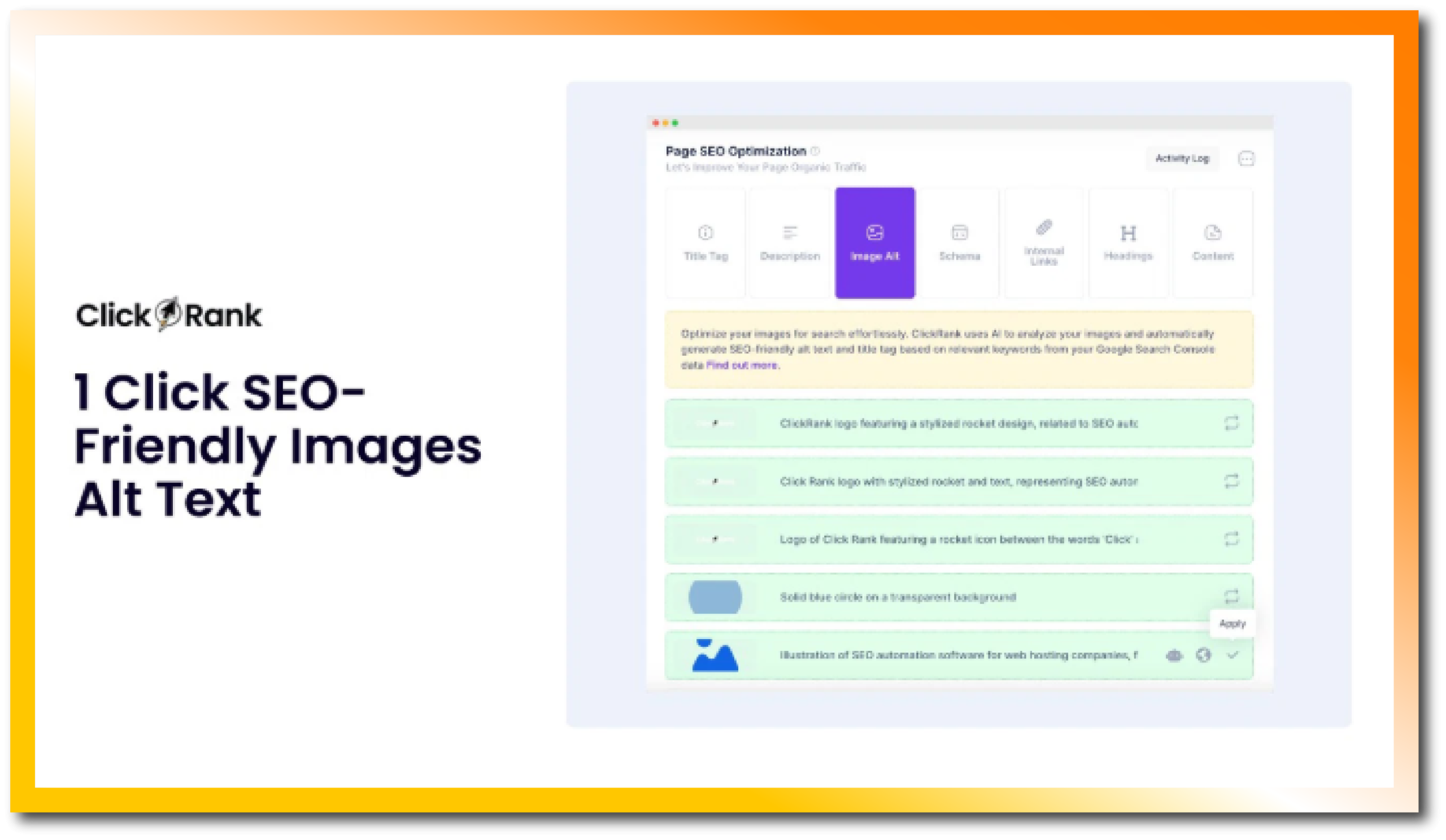Select thumbnail of Logo of Click Rank row

tap(715, 539)
